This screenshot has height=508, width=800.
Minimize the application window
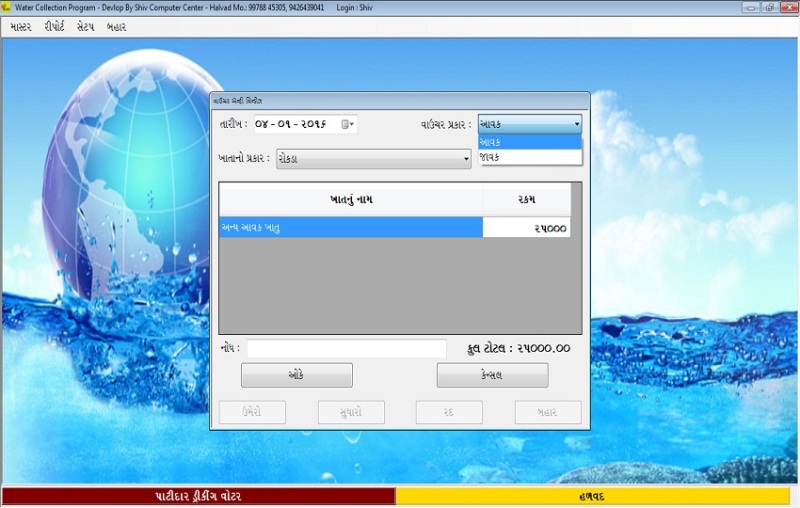[751, 7]
